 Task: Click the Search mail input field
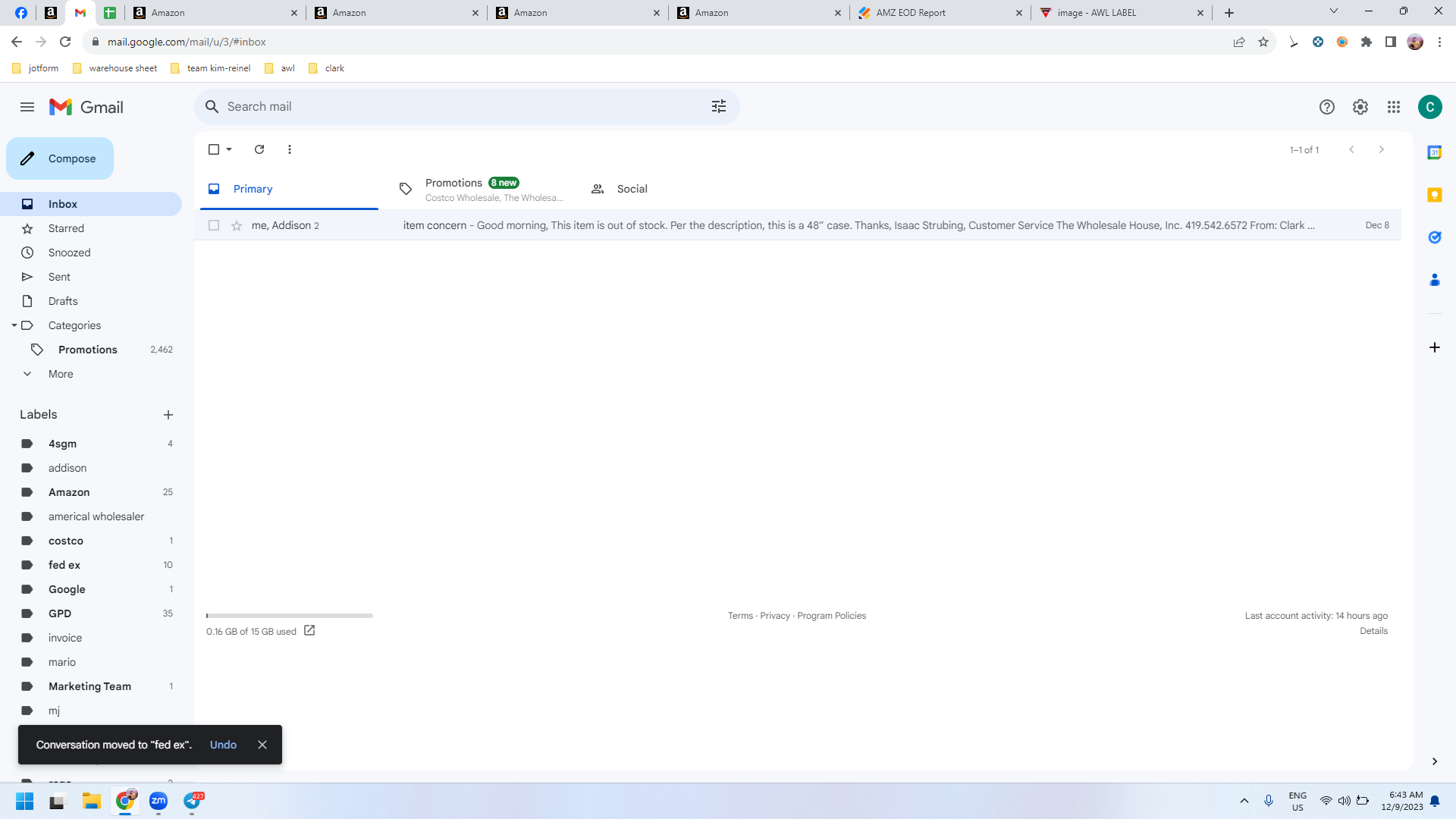click(x=463, y=107)
